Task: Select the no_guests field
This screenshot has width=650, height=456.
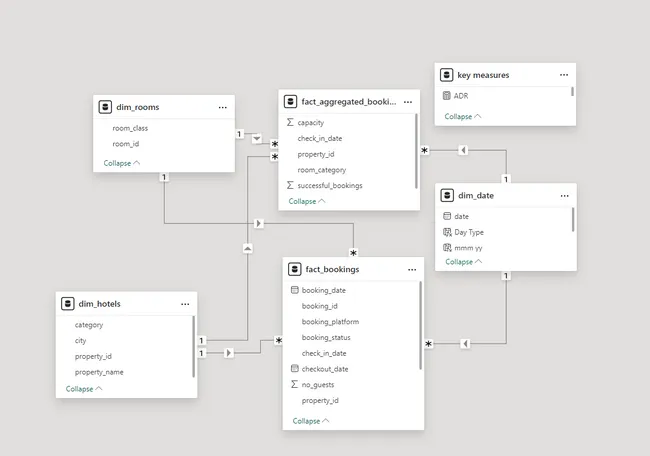Action: pyautogui.click(x=318, y=384)
